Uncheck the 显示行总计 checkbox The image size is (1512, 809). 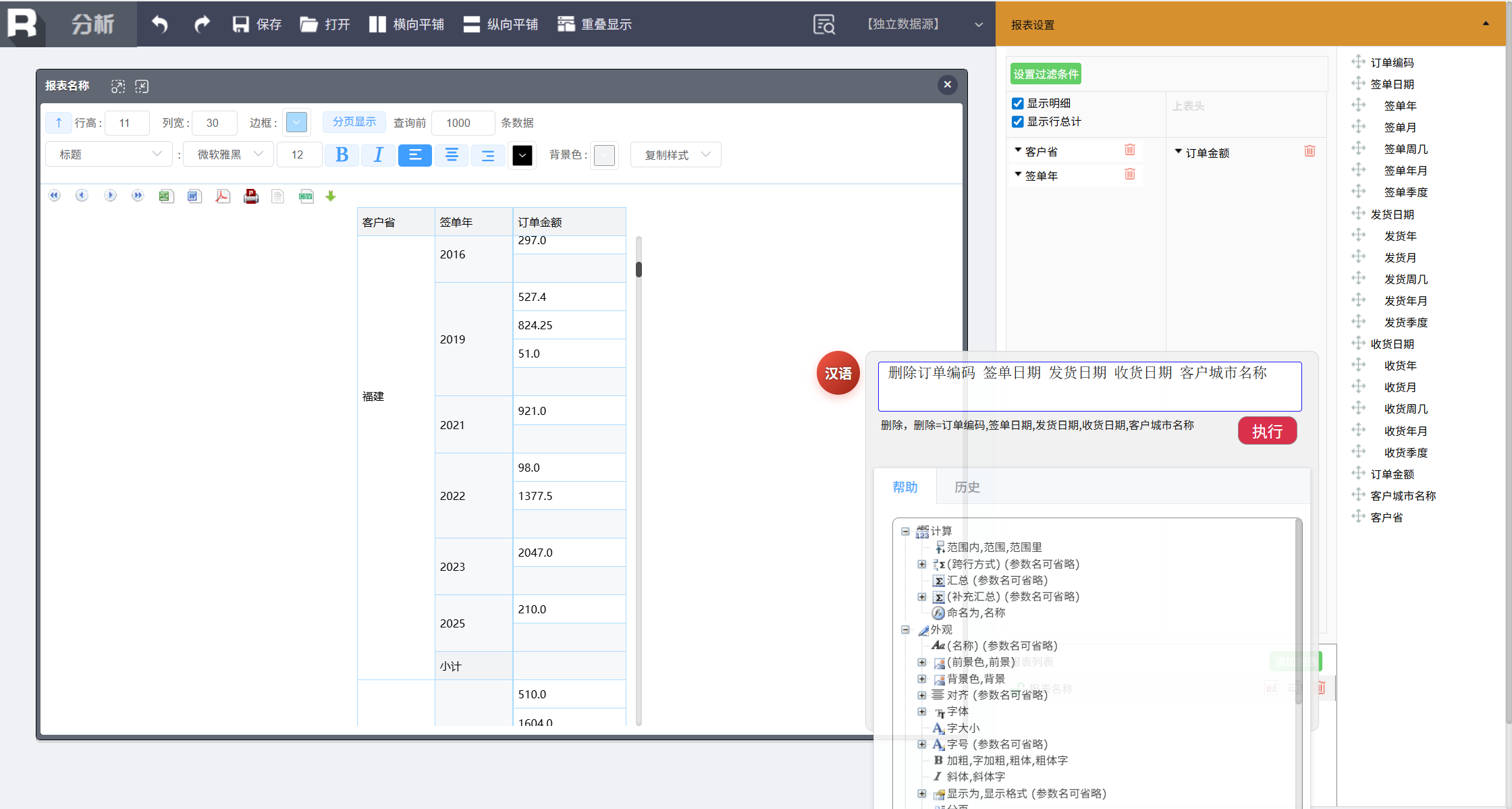pyautogui.click(x=1018, y=121)
